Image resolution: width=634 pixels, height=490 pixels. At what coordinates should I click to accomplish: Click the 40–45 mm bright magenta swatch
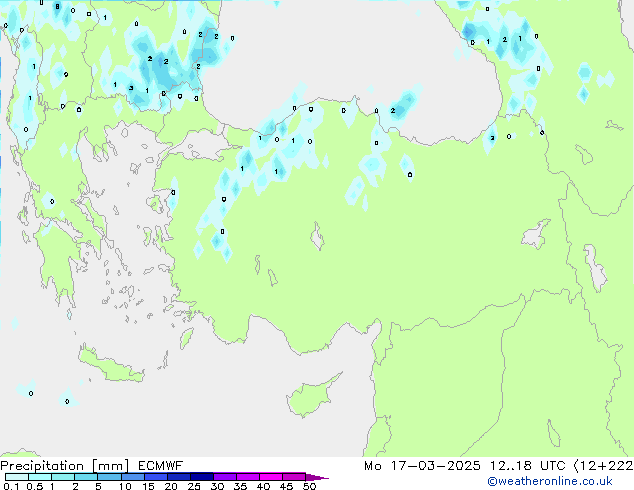pos(271,477)
